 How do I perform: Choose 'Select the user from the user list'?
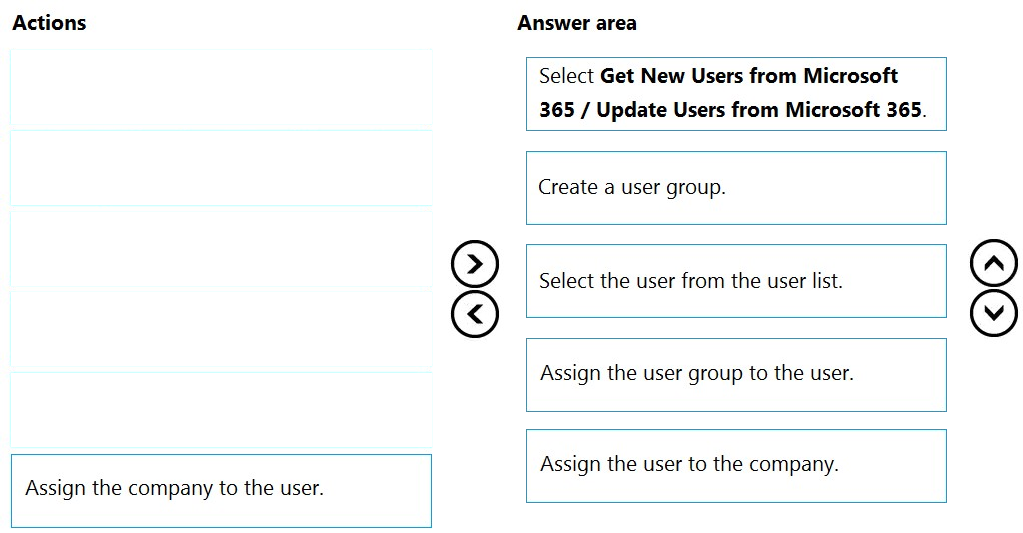point(736,281)
